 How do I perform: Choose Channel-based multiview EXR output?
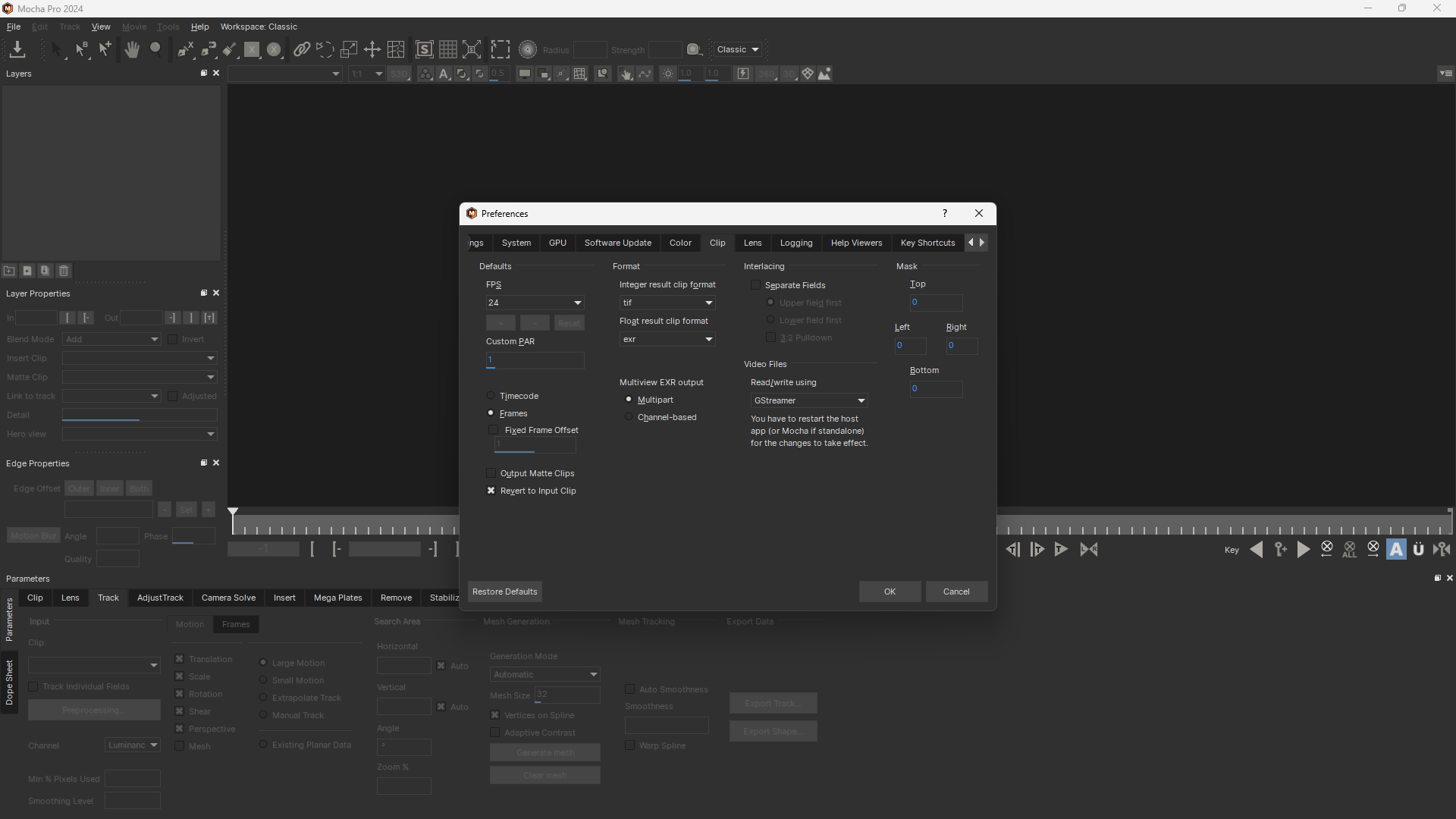coord(629,417)
